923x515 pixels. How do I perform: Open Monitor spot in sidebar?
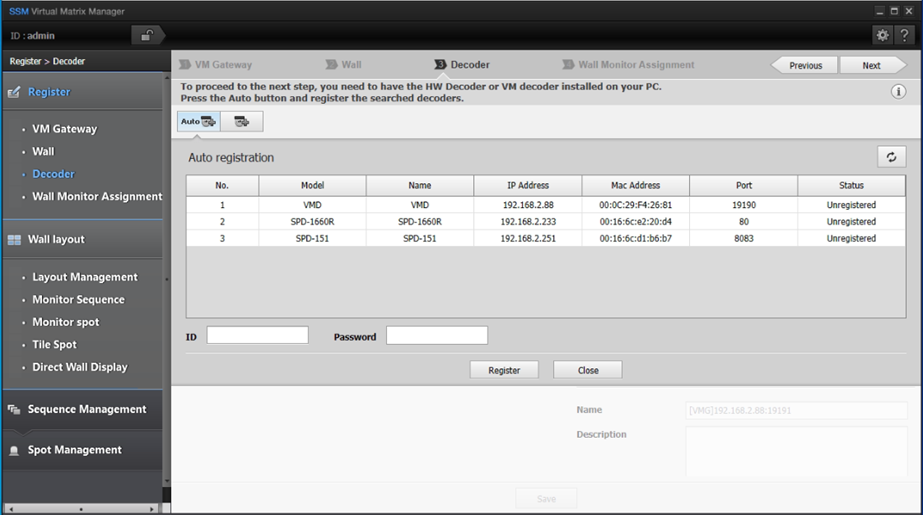click(65, 322)
